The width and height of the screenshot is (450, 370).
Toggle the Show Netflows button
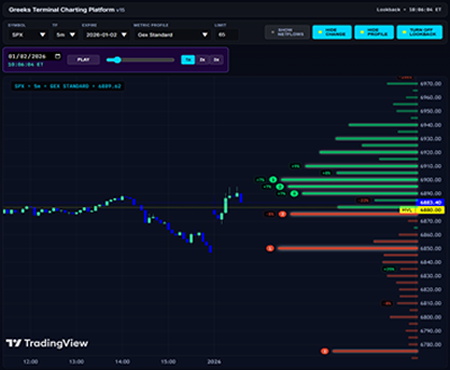point(287,32)
